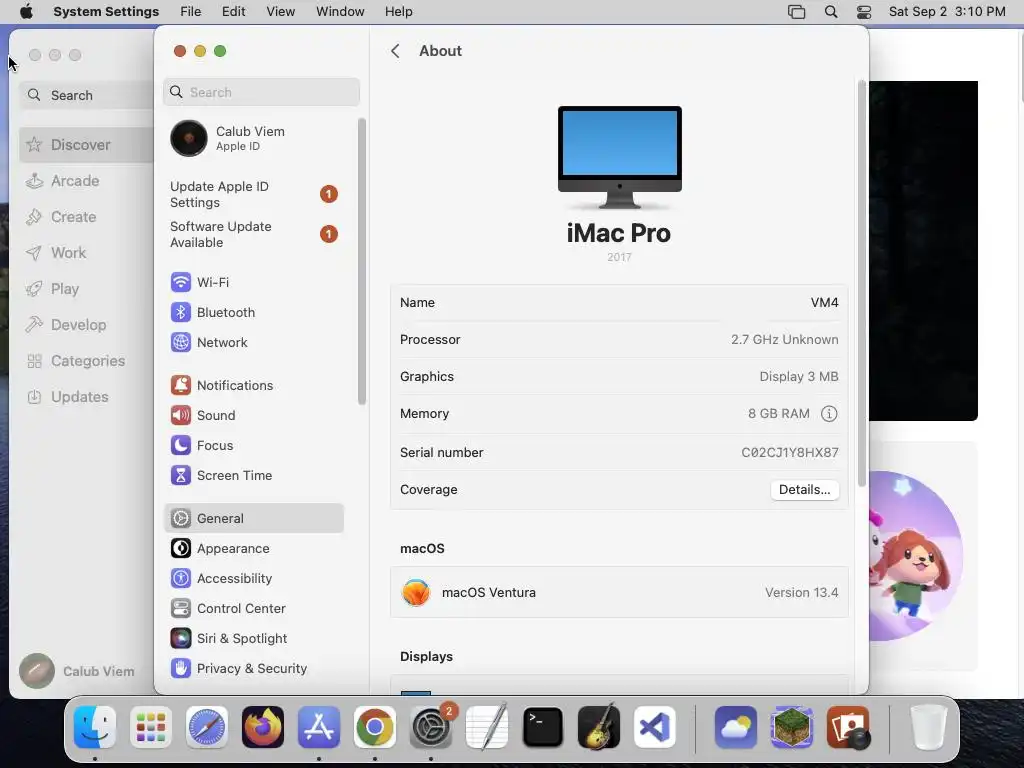Open Spotlight search in menu bar
This screenshot has width=1024, height=768.
pyautogui.click(x=831, y=11)
